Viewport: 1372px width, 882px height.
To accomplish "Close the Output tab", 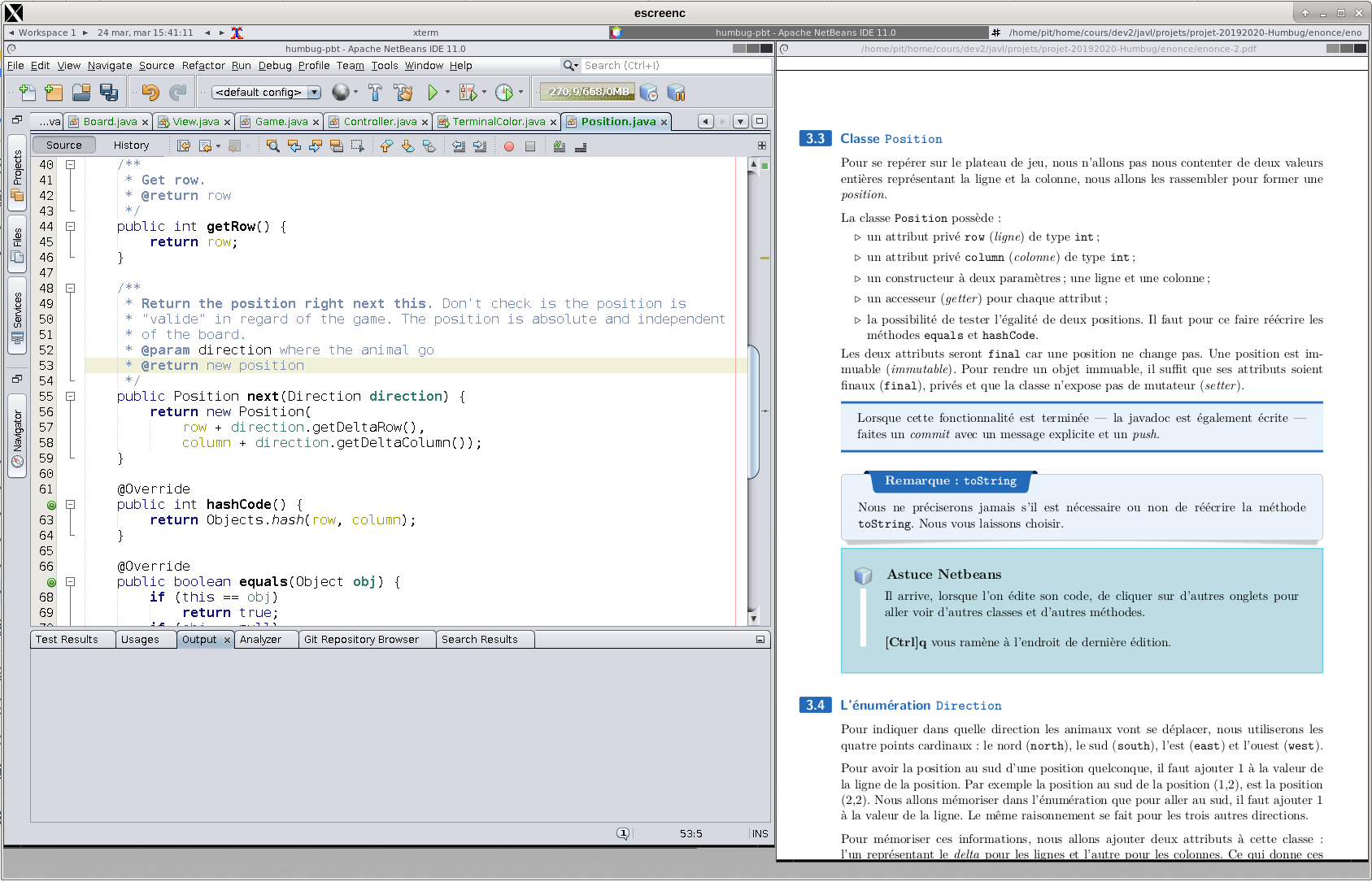I will (228, 641).
